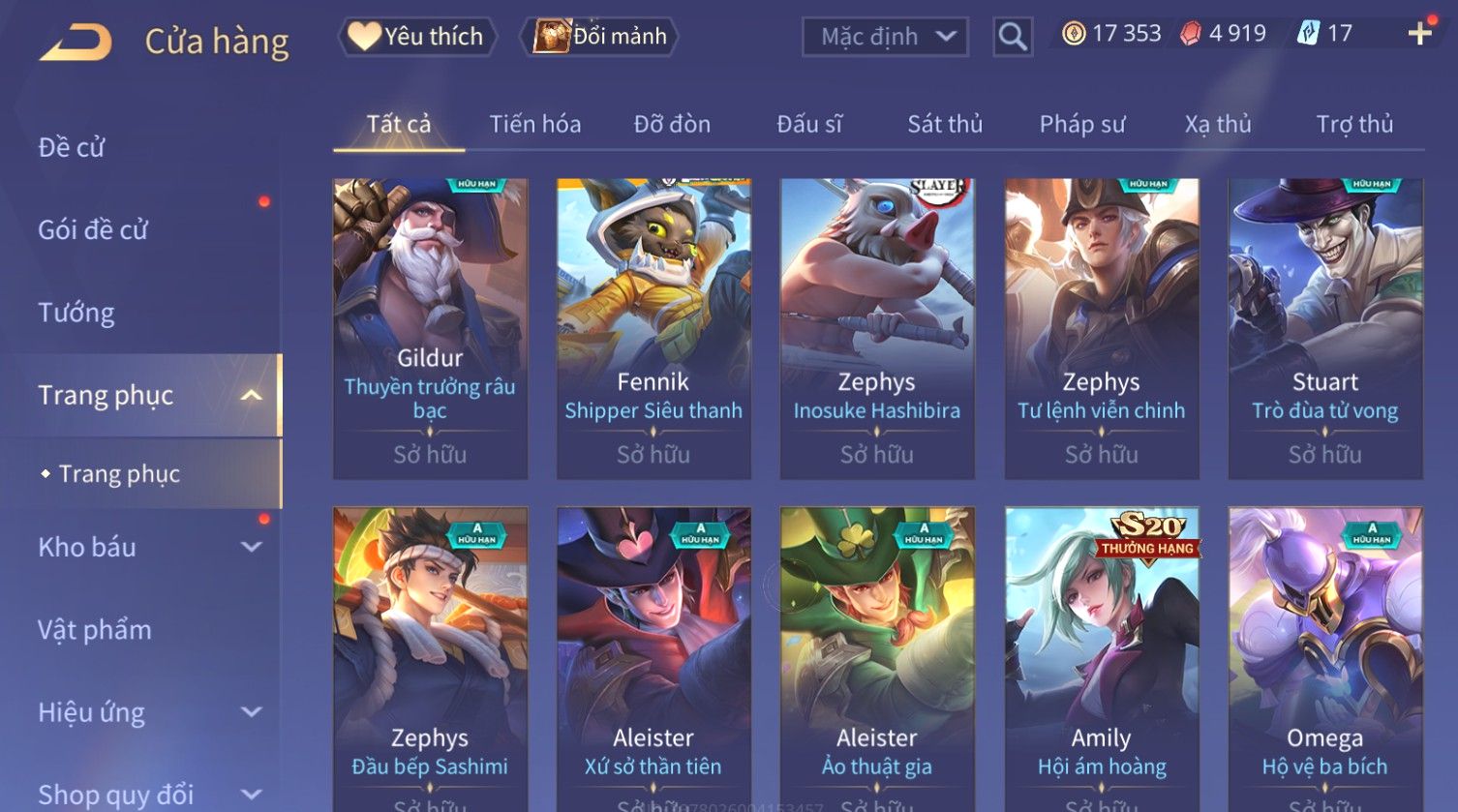Viewport: 1458px width, 812px height.
Task: Click the golden back arrow icon
Action: point(76,43)
